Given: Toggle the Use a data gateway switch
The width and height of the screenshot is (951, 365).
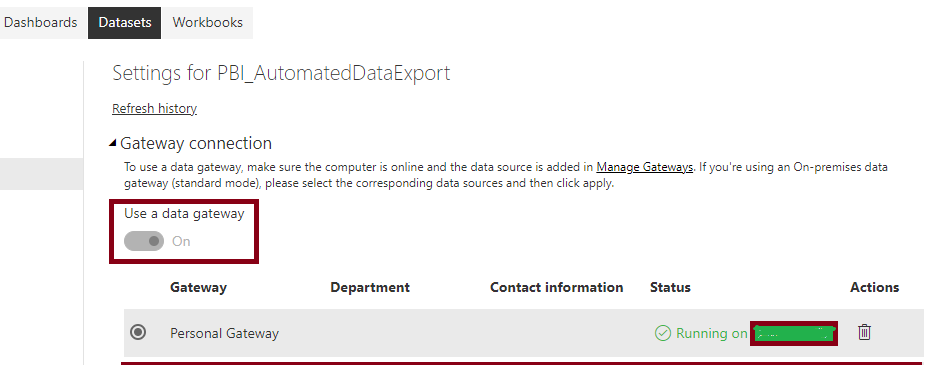Looking at the screenshot, I should pyautogui.click(x=144, y=241).
